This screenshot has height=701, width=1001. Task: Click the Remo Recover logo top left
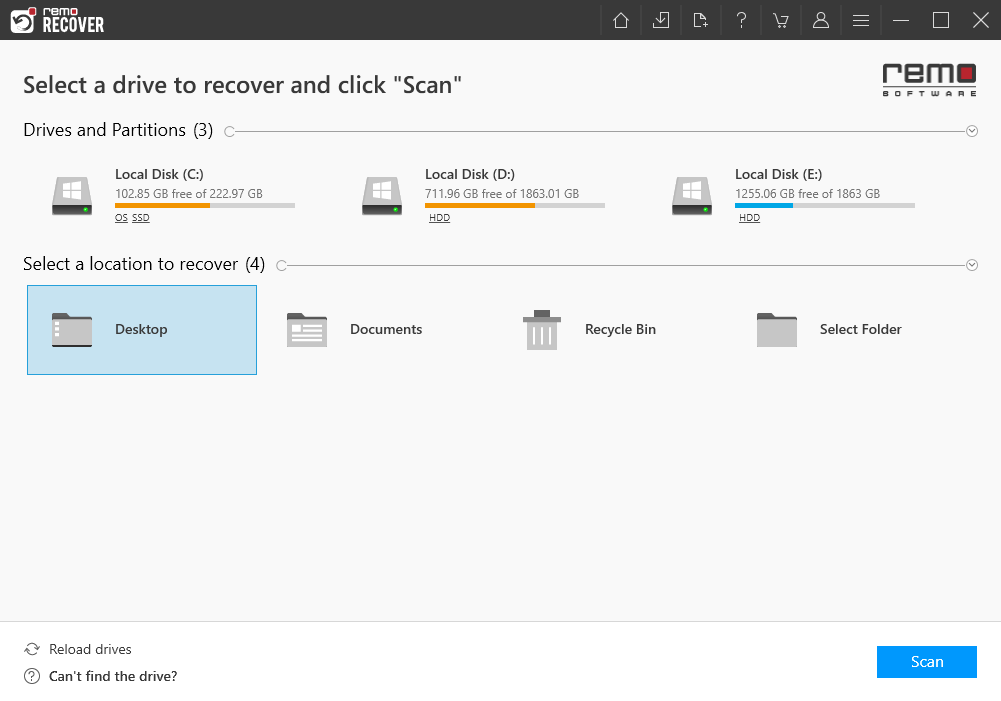[x=57, y=20]
